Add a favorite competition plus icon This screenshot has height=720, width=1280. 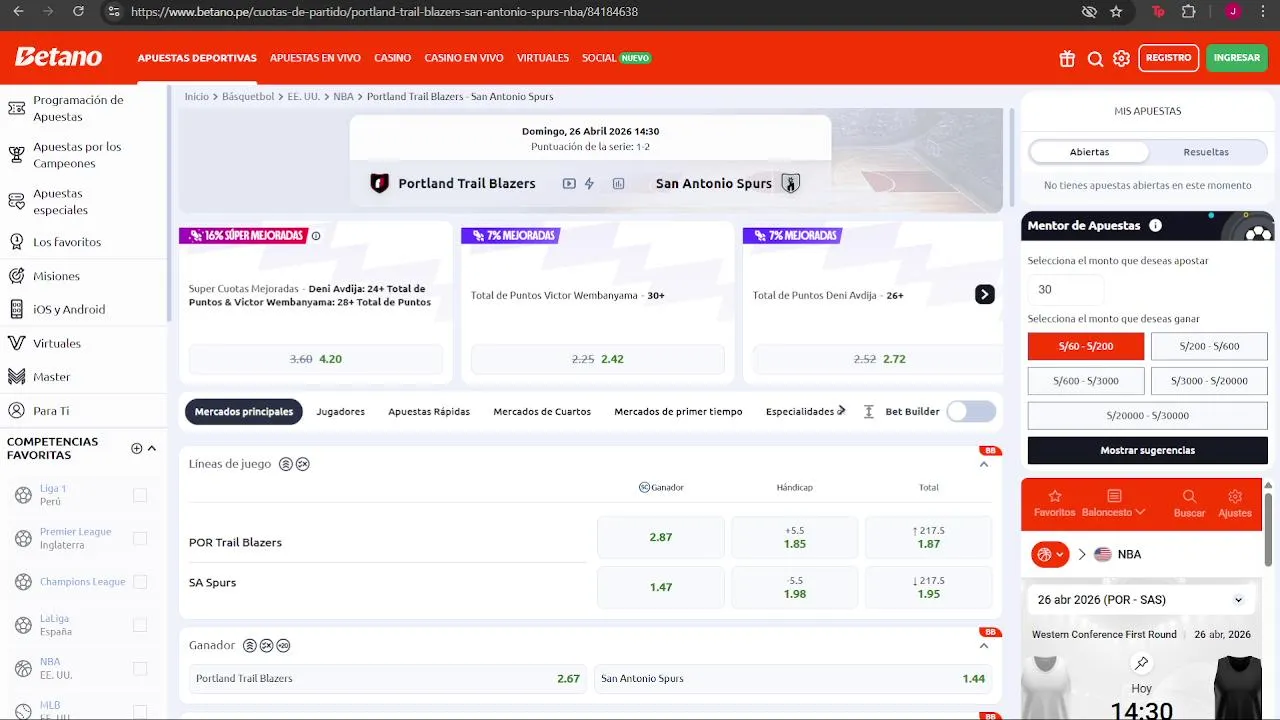(137, 448)
